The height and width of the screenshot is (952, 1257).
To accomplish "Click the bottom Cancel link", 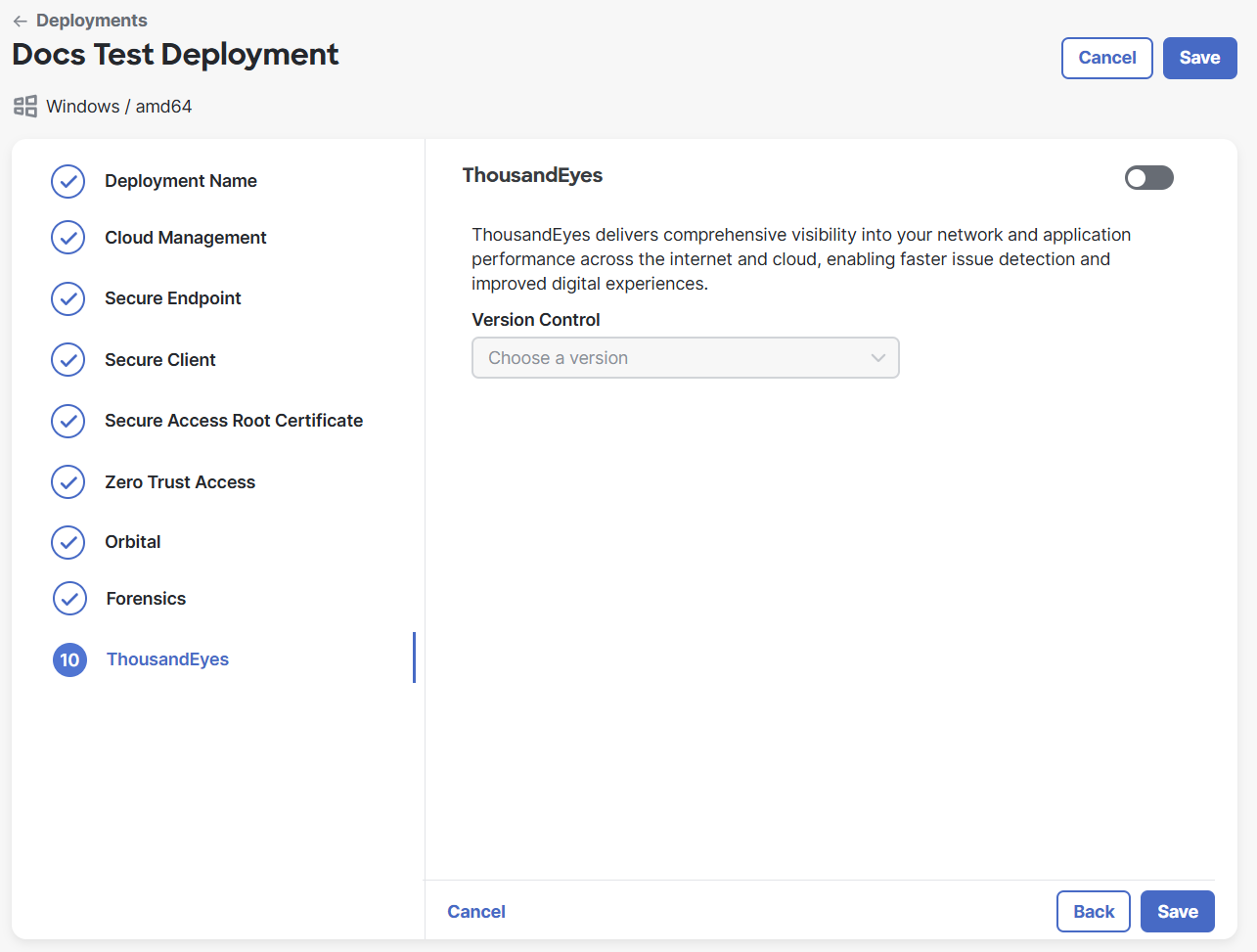I will click(x=476, y=912).
